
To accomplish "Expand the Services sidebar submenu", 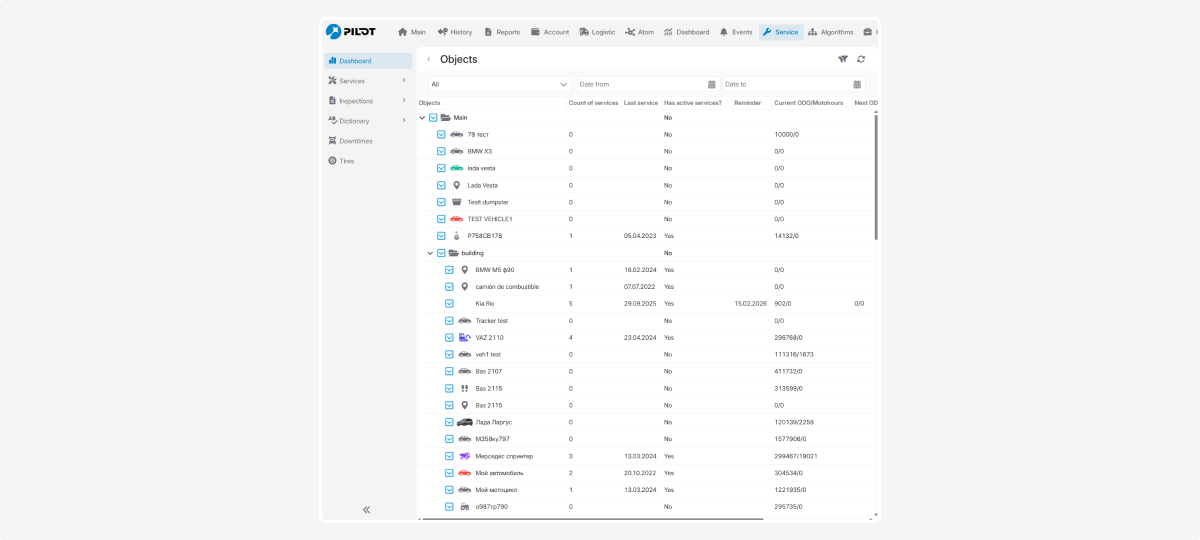I will (404, 81).
